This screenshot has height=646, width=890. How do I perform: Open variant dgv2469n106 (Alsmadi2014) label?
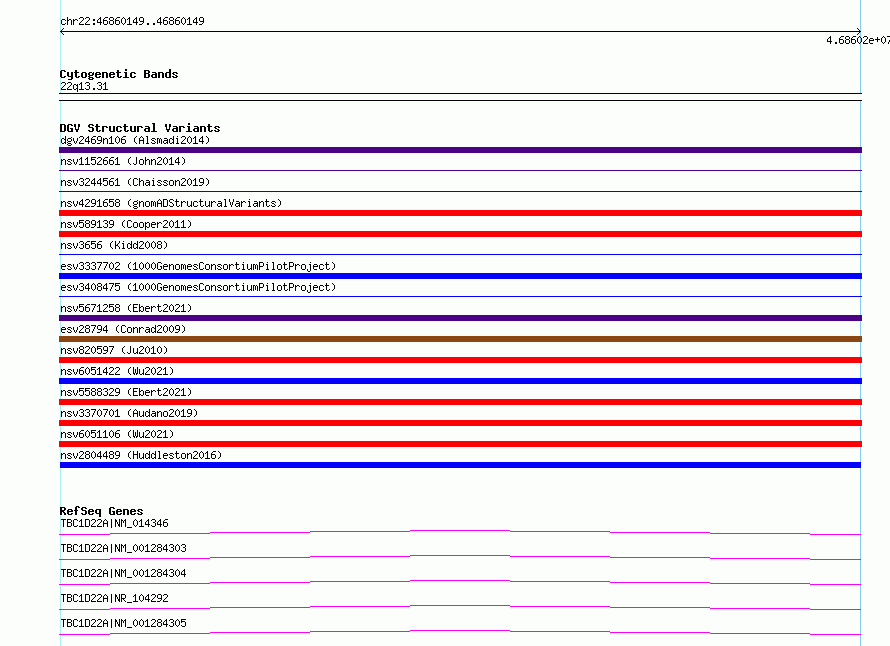(x=135, y=140)
